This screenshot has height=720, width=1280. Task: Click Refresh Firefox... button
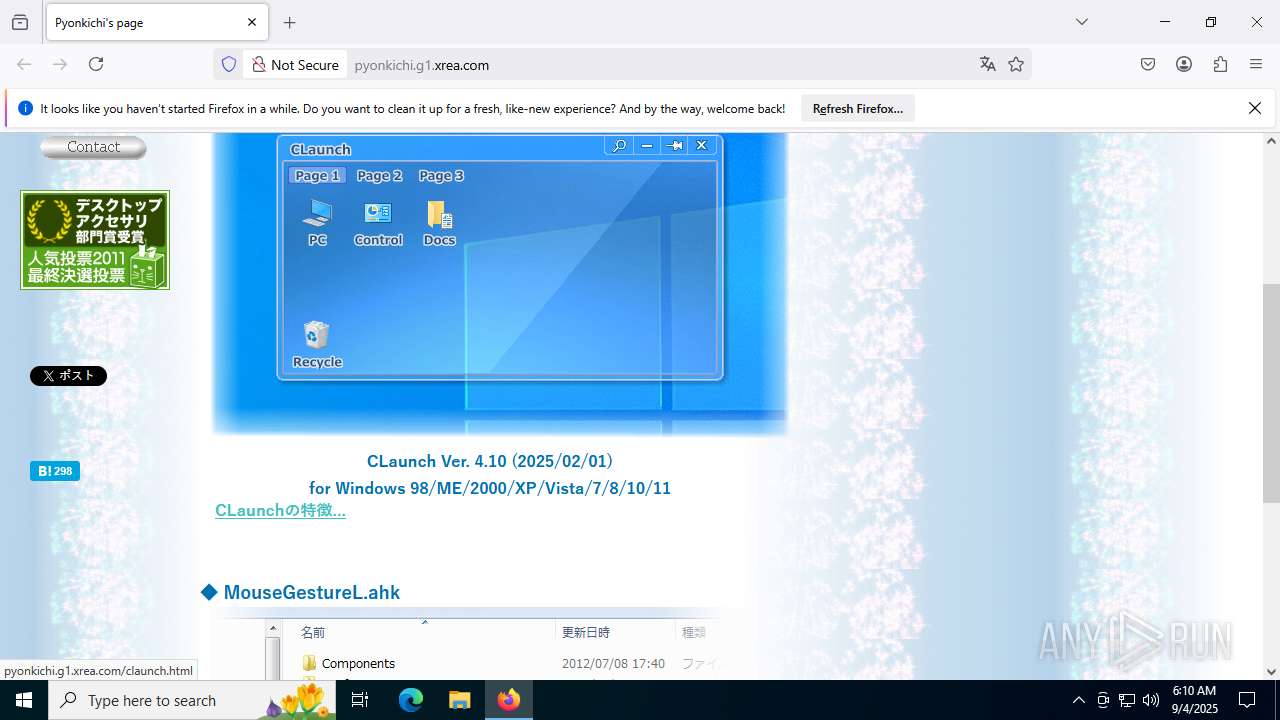tap(858, 108)
